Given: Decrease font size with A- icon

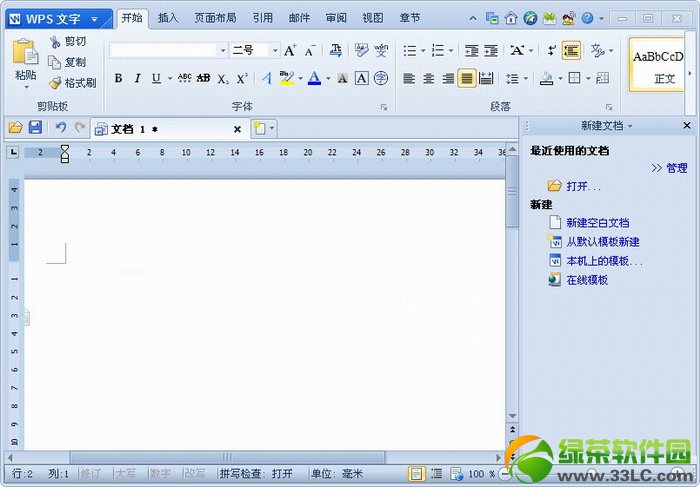Looking at the screenshot, I should pyautogui.click(x=310, y=50).
